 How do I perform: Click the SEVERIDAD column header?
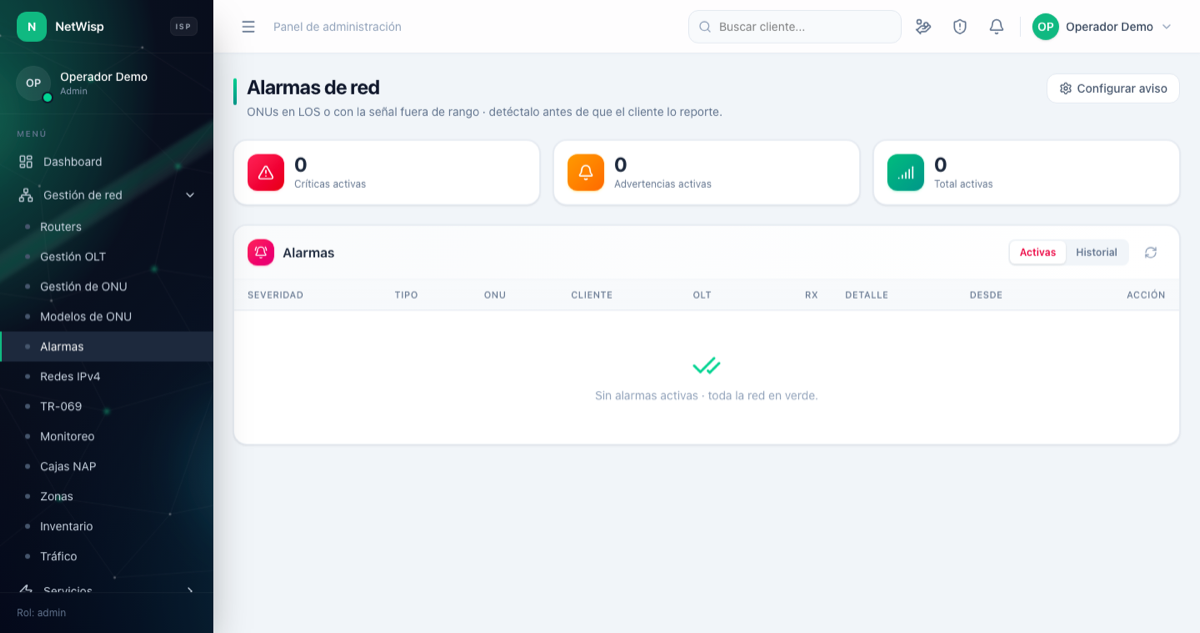pyautogui.click(x=275, y=295)
